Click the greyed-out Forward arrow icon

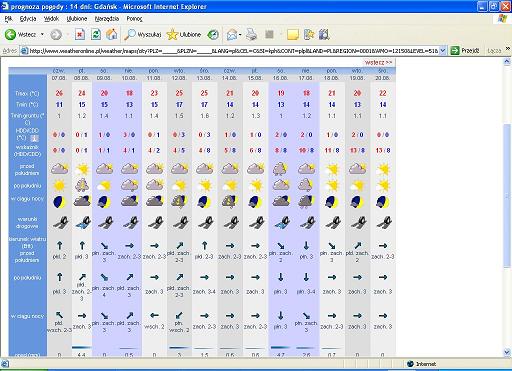pyautogui.click(x=56, y=34)
